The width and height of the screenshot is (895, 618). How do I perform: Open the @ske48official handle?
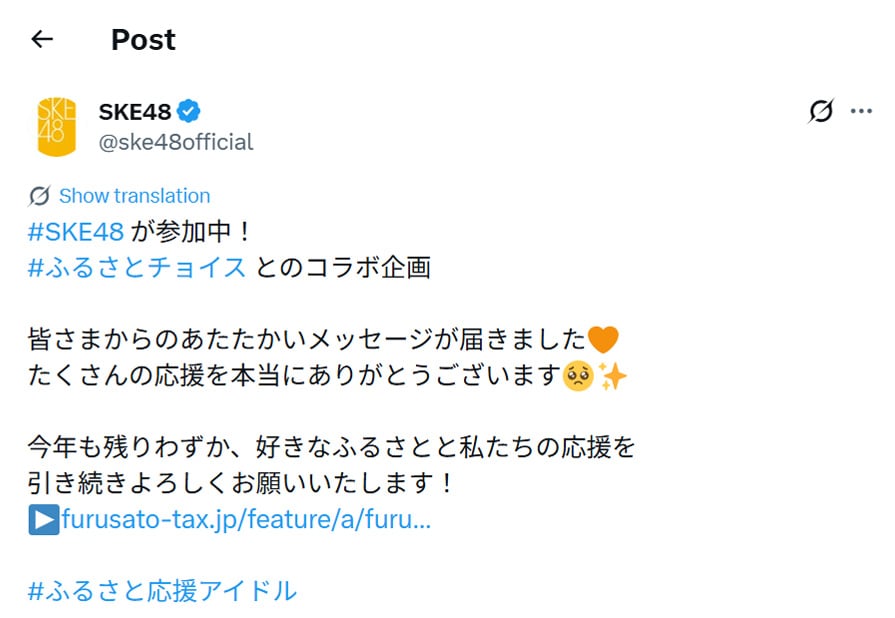pyautogui.click(x=176, y=142)
